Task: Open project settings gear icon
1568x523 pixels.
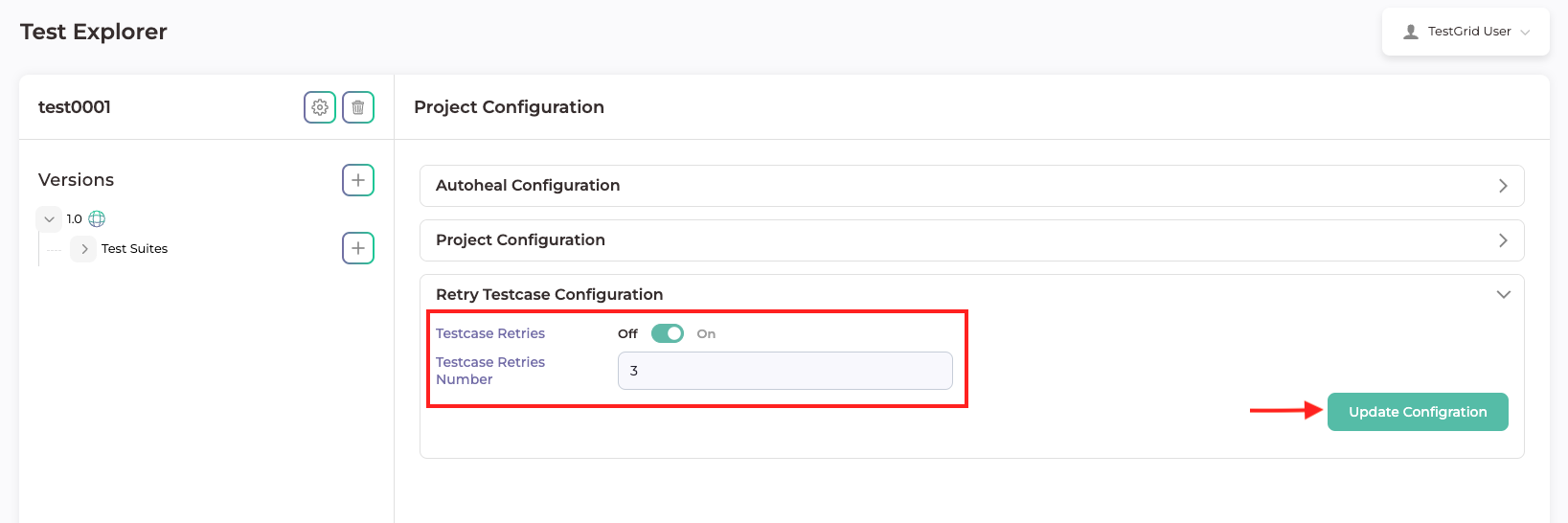Action: click(x=320, y=107)
